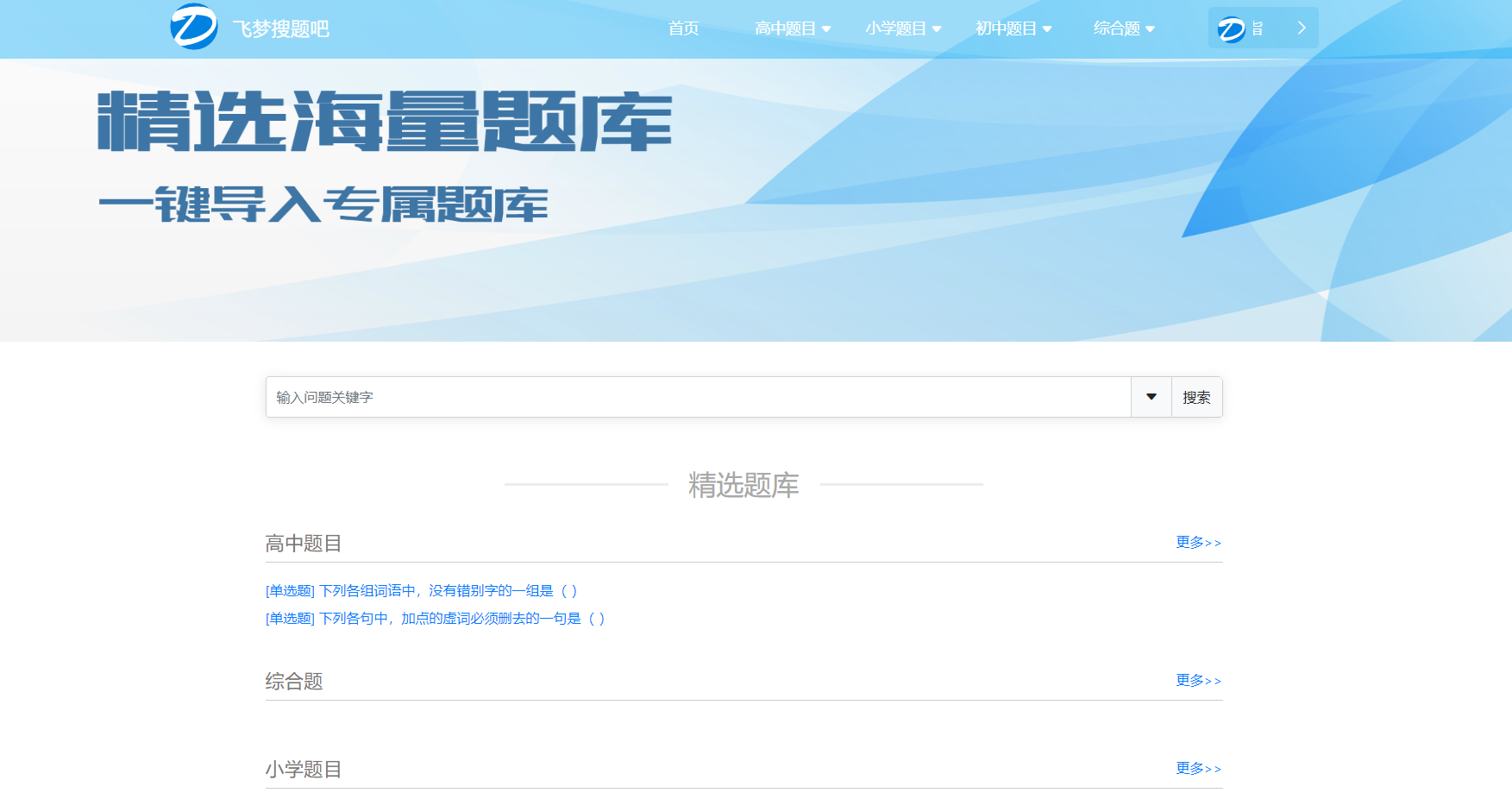1512x793 pixels.
Task: Click the 精选海量题库 banner headline
Action: [385, 122]
